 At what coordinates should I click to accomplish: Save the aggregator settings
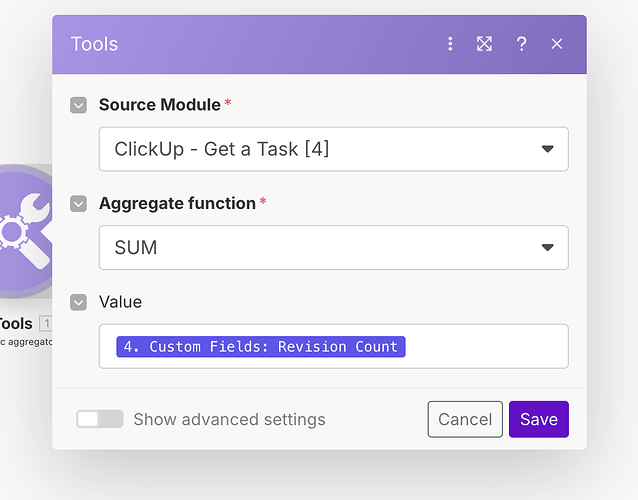tap(538, 419)
